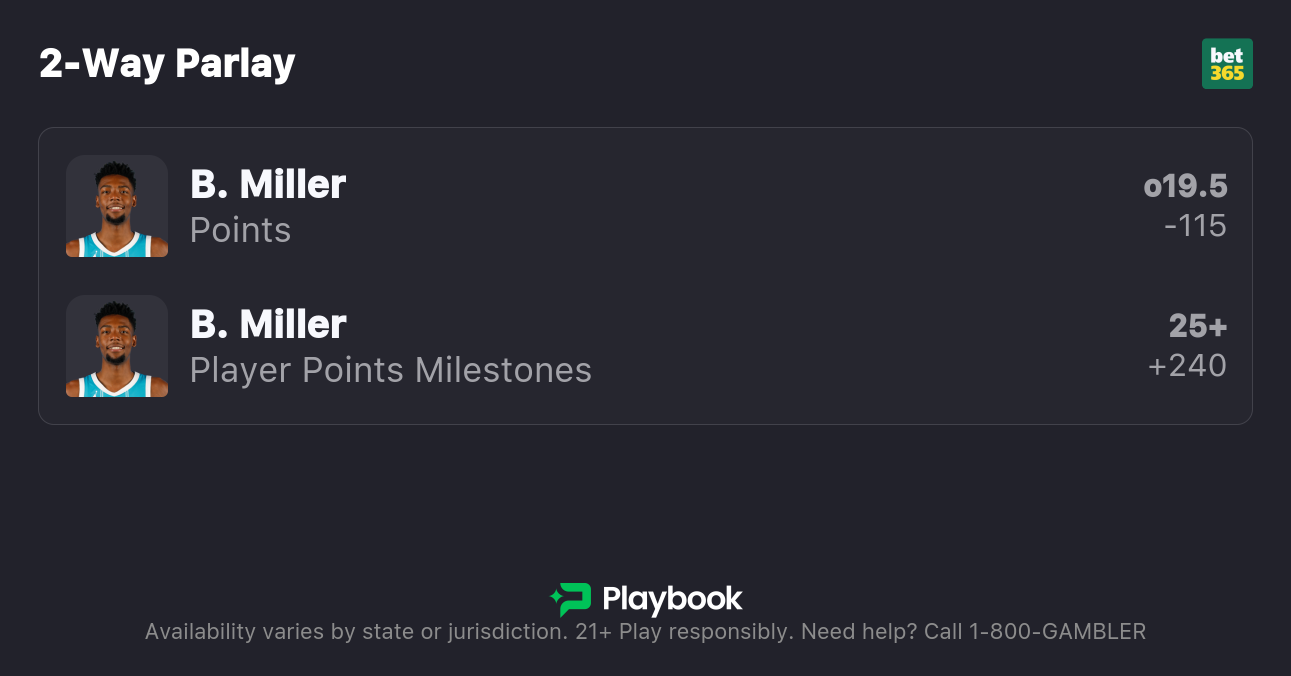Click the Playbook wordmark text
Image resolution: width=1291 pixels, height=676 pixels.
[x=672, y=599]
